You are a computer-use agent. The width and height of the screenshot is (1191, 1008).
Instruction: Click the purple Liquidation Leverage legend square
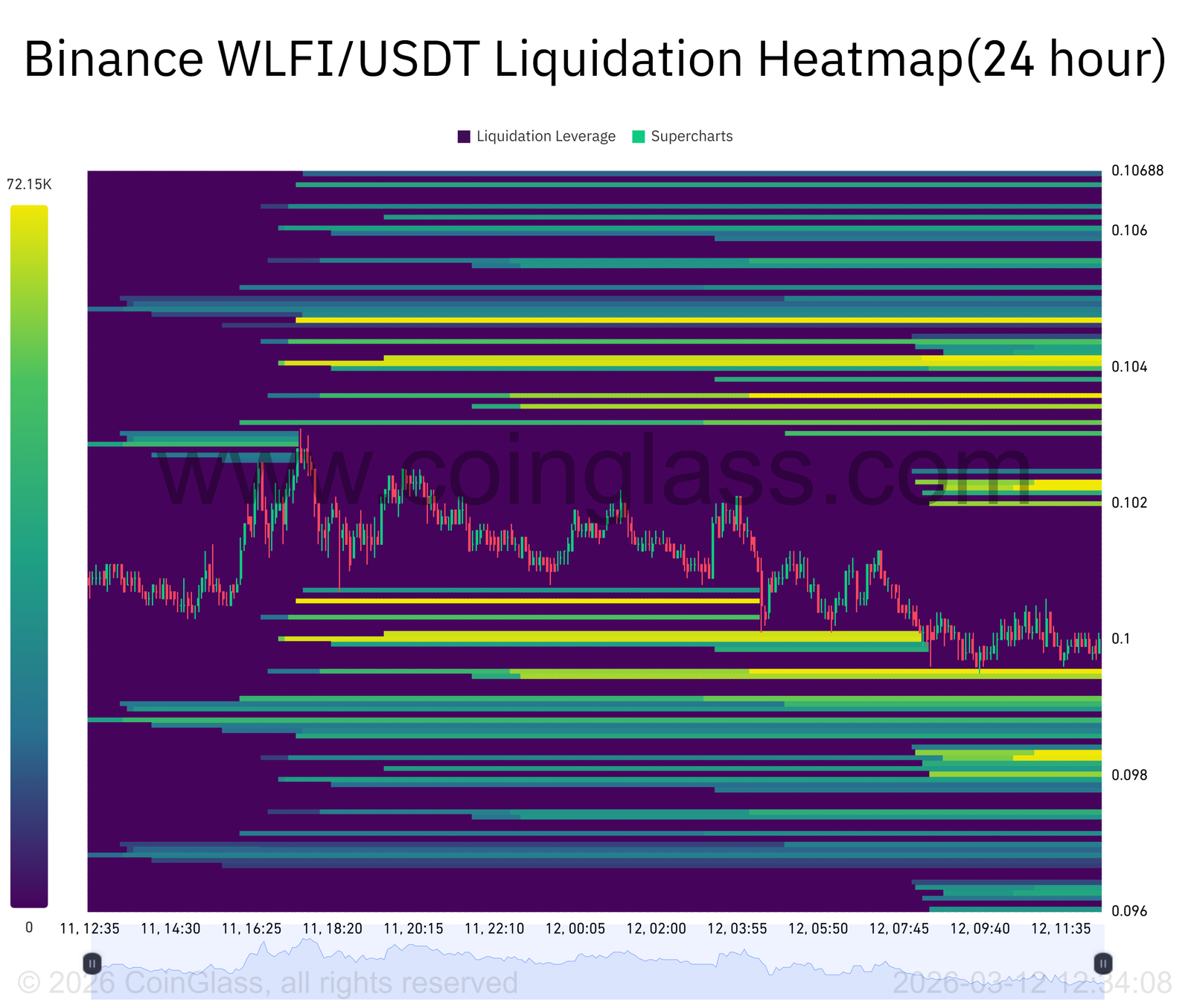click(464, 136)
